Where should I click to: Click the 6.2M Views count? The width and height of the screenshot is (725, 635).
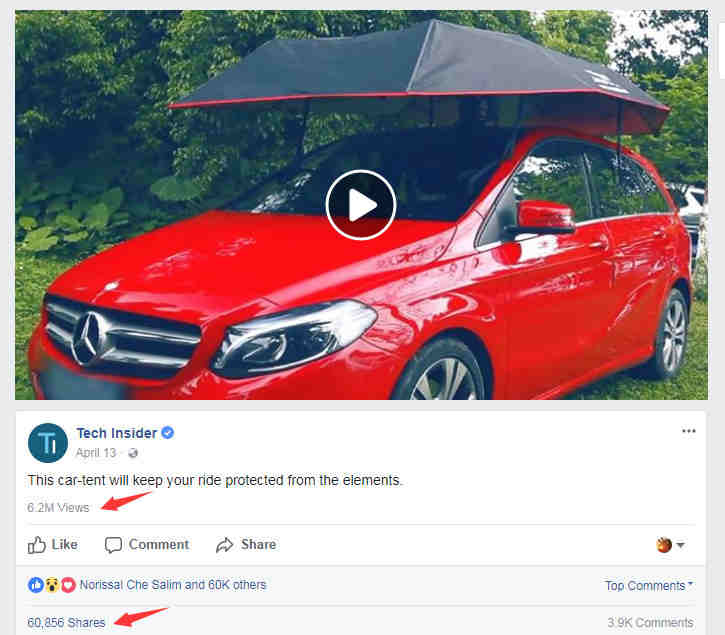coord(58,508)
